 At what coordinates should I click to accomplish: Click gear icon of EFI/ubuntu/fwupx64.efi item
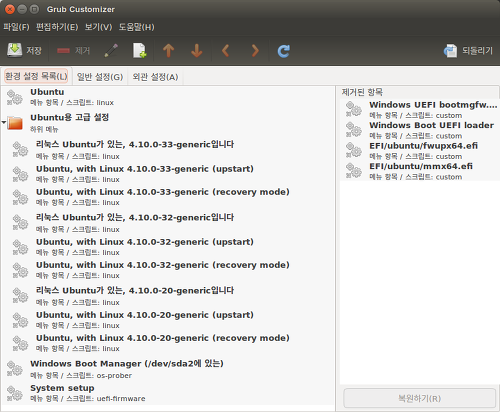(x=354, y=150)
